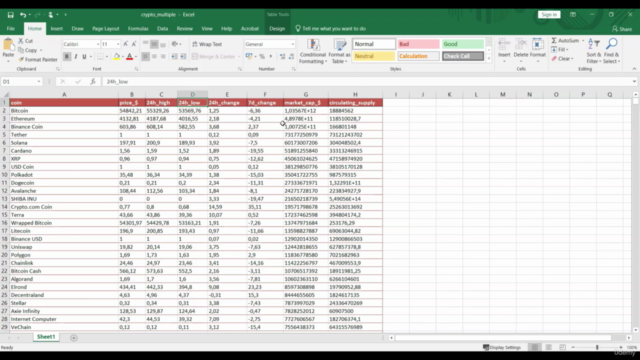The width and height of the screenshot is (640, 360).
Task: Select column header G
Action: pyautogui.click(x=305, y=94)
